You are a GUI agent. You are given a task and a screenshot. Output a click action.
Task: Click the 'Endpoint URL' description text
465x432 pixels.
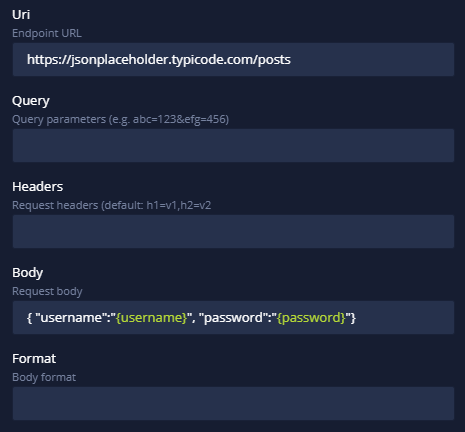[x=47, y=33]
